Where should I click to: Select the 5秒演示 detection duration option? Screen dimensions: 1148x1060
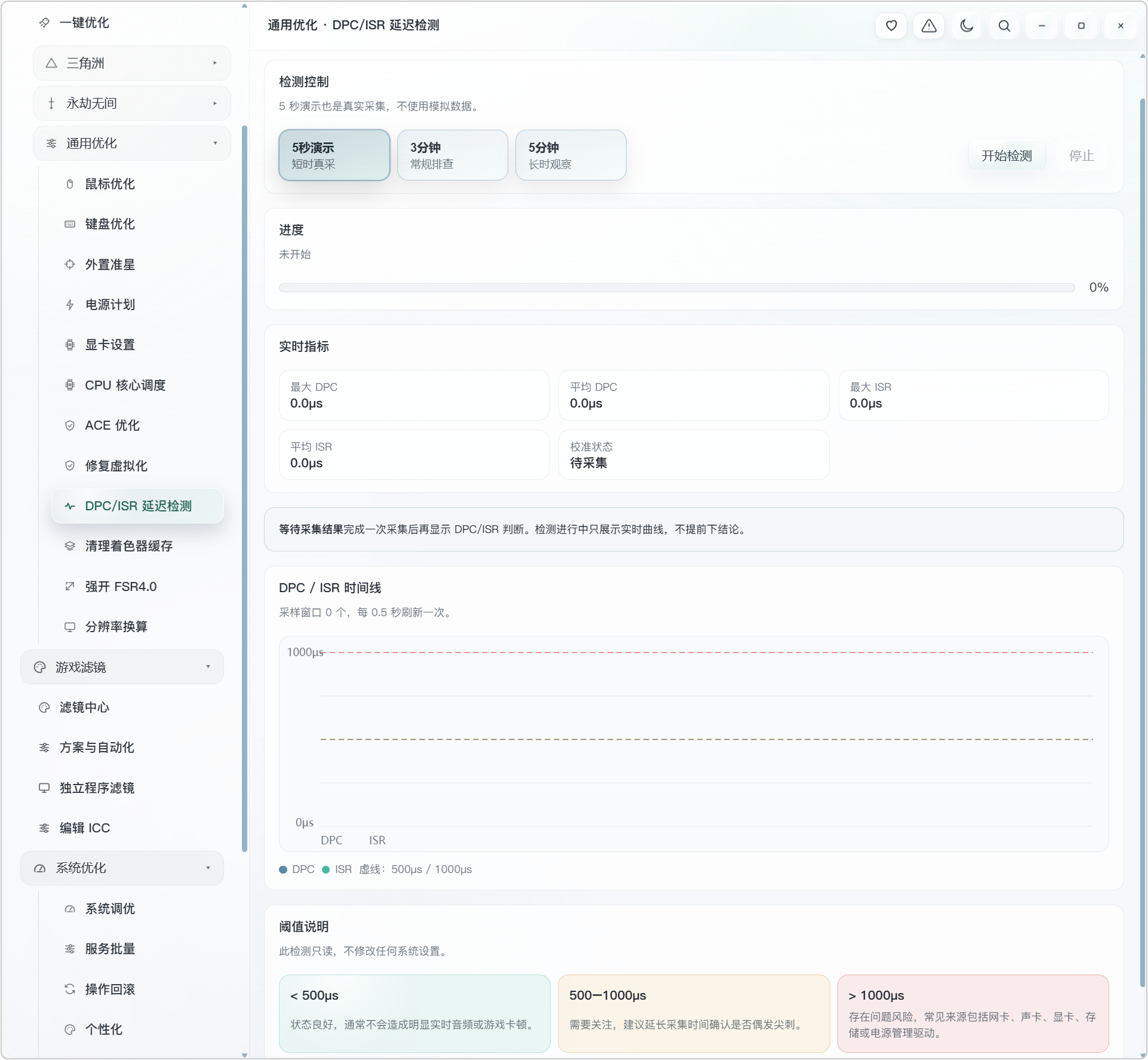tap(334, 155)
